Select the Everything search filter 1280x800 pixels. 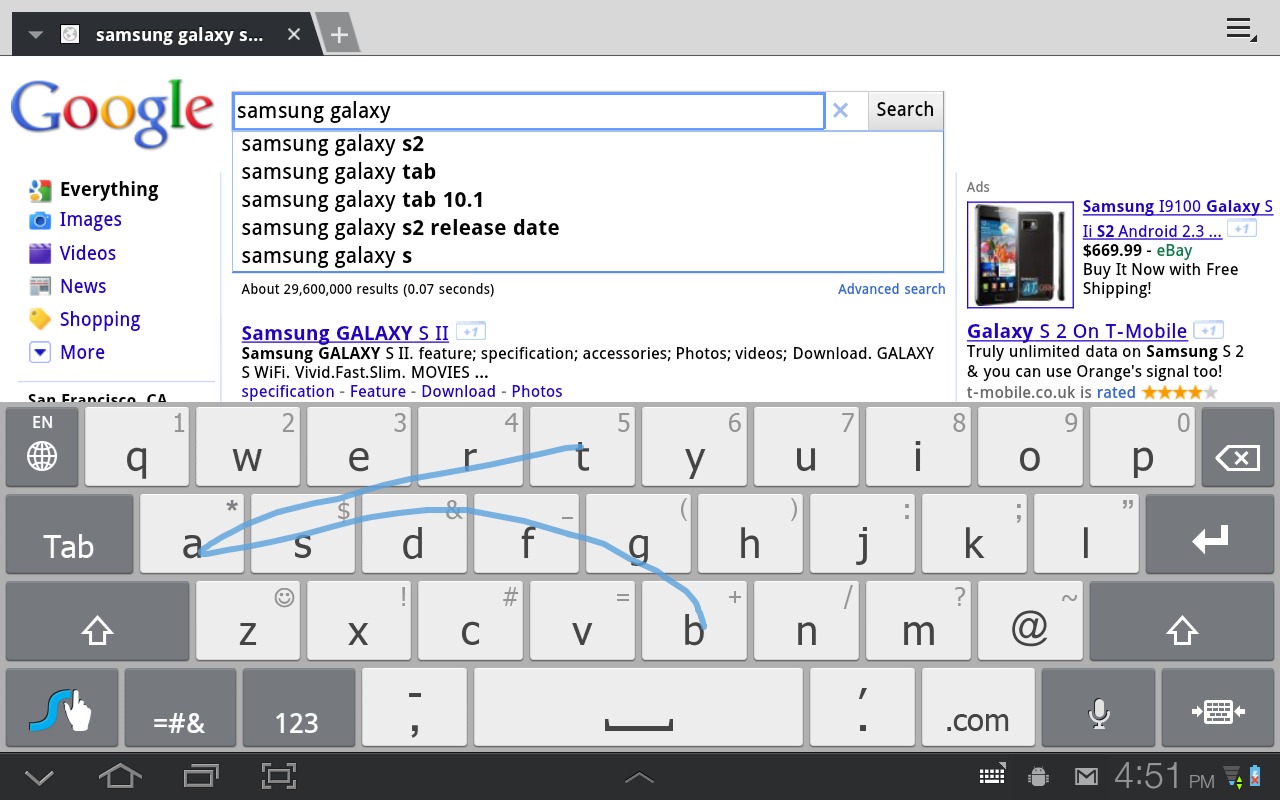click(x=109, y=190)
